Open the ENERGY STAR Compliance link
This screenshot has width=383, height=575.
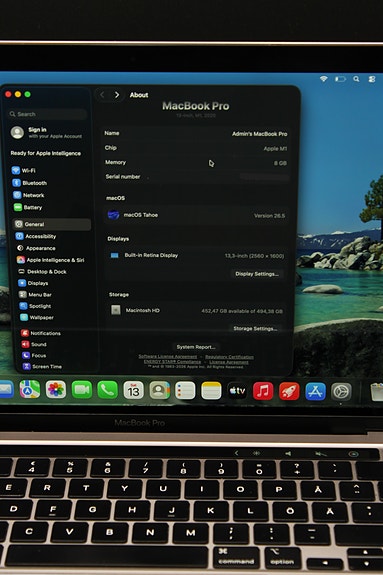pos(172,362)
